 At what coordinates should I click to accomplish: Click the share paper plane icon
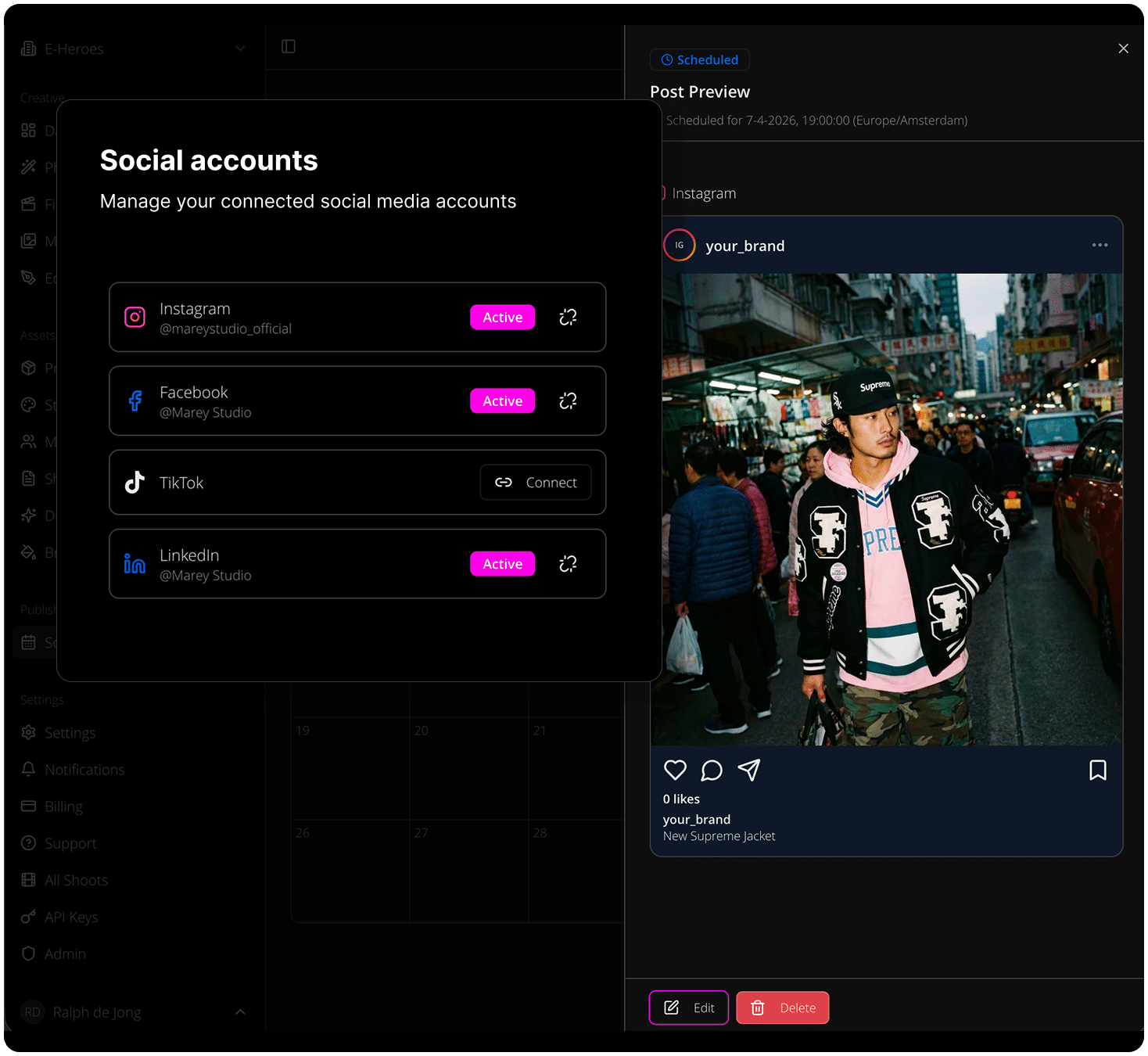click(x=749, y=770)
